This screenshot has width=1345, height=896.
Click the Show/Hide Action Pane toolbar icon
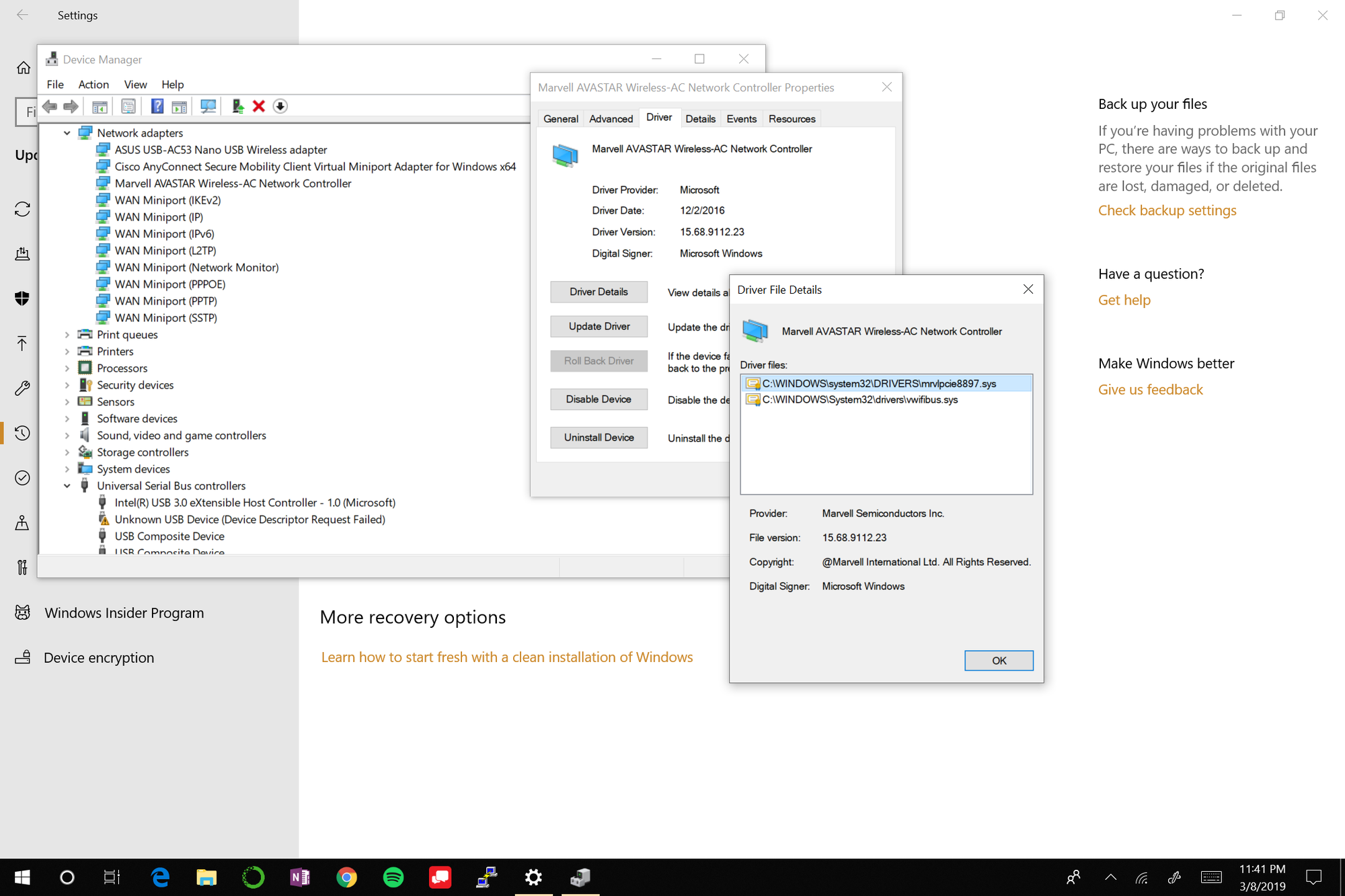[179, 106]
